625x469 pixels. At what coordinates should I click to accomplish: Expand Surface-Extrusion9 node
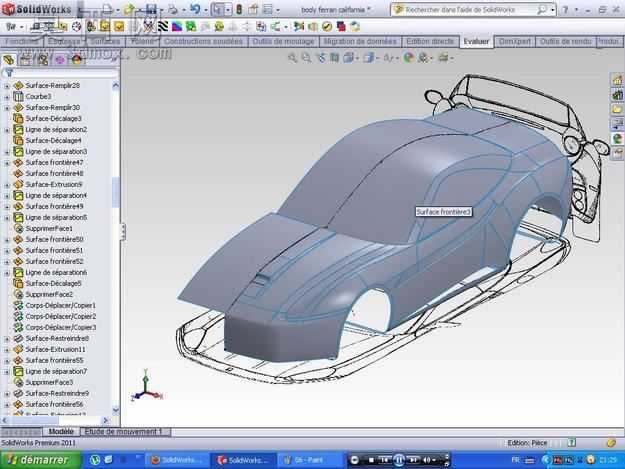[6, 185]
